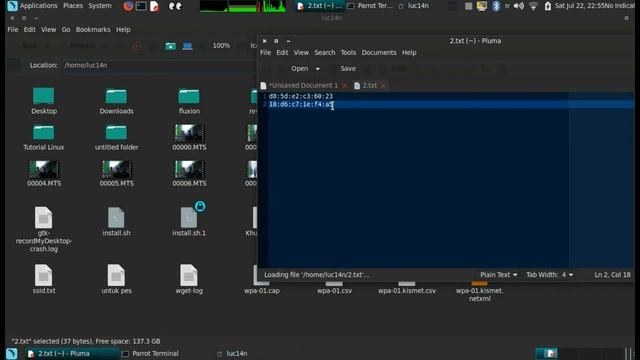640x360 pixels.
Task: Close the 2.txt tab
Action: coord(383,85)
